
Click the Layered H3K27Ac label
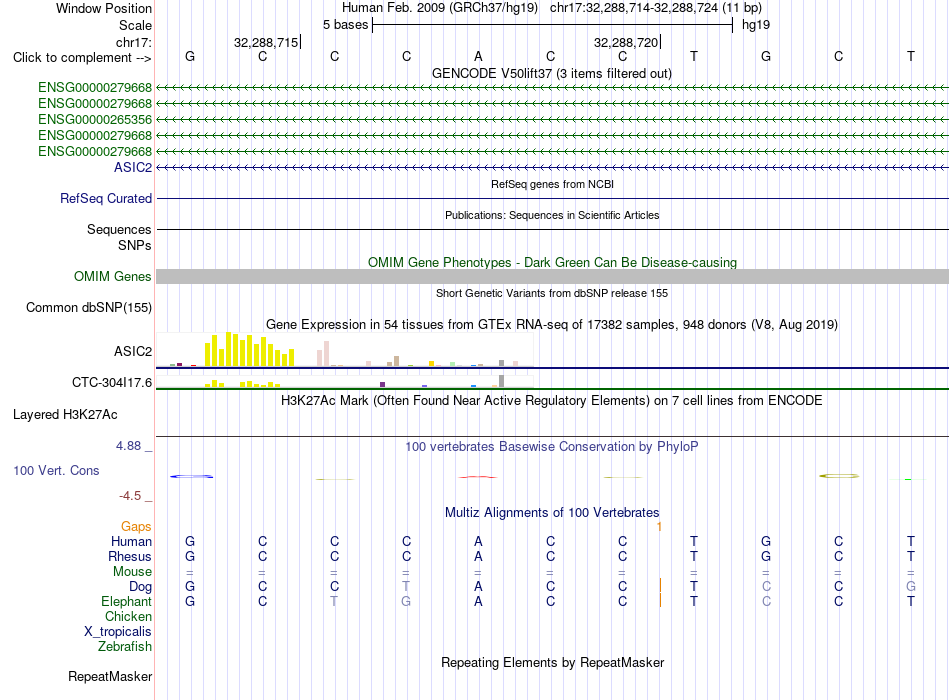point(65,415)
